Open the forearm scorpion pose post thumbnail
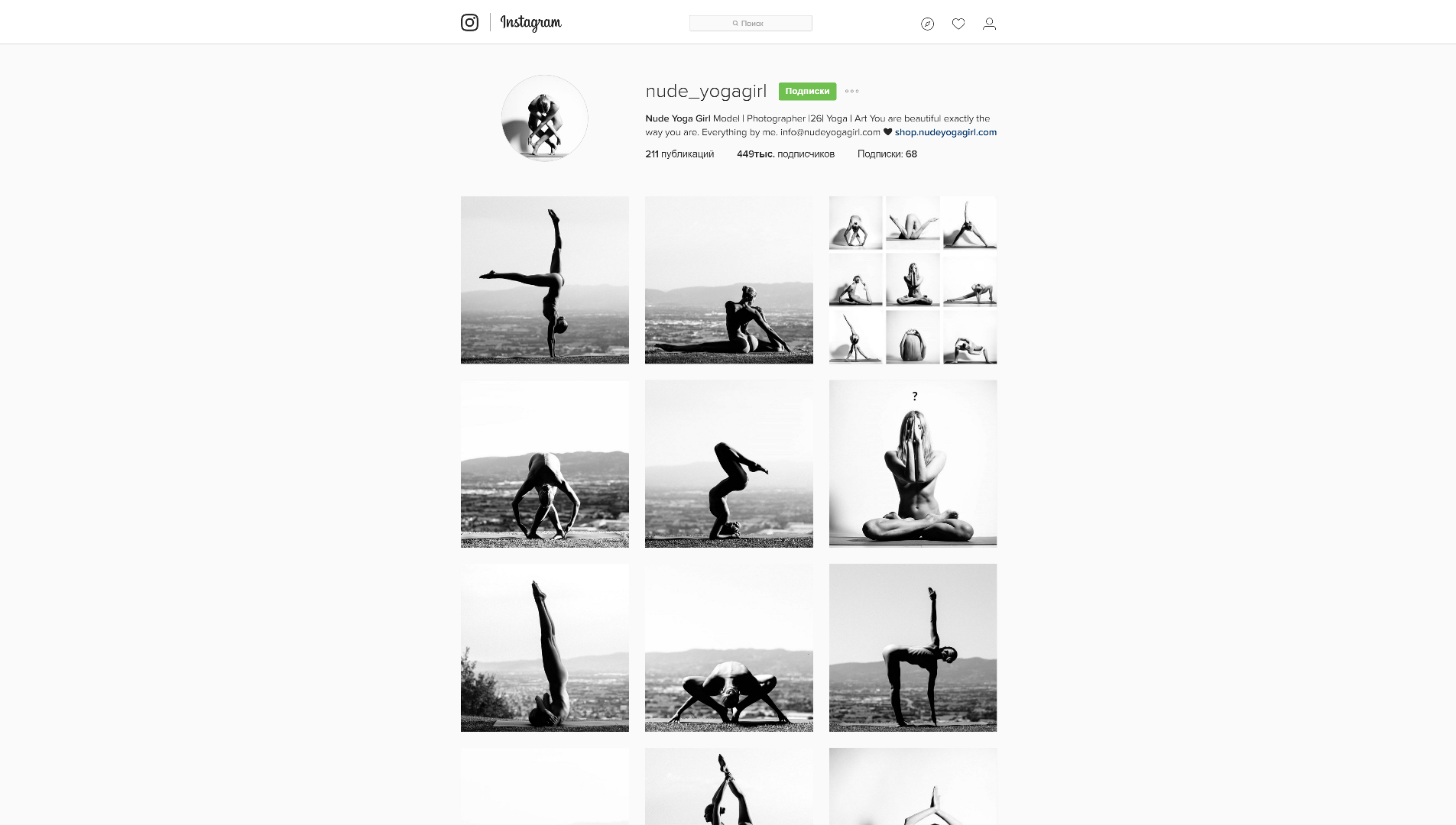This screenshot has height=825, width=1456. tap(728, 464)
